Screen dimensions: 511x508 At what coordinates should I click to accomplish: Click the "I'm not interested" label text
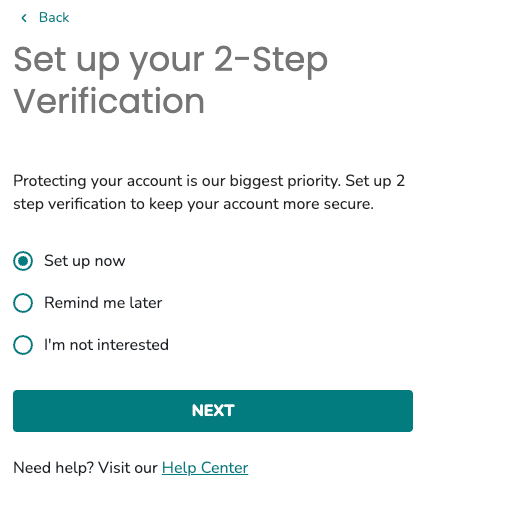coord(106,345)
